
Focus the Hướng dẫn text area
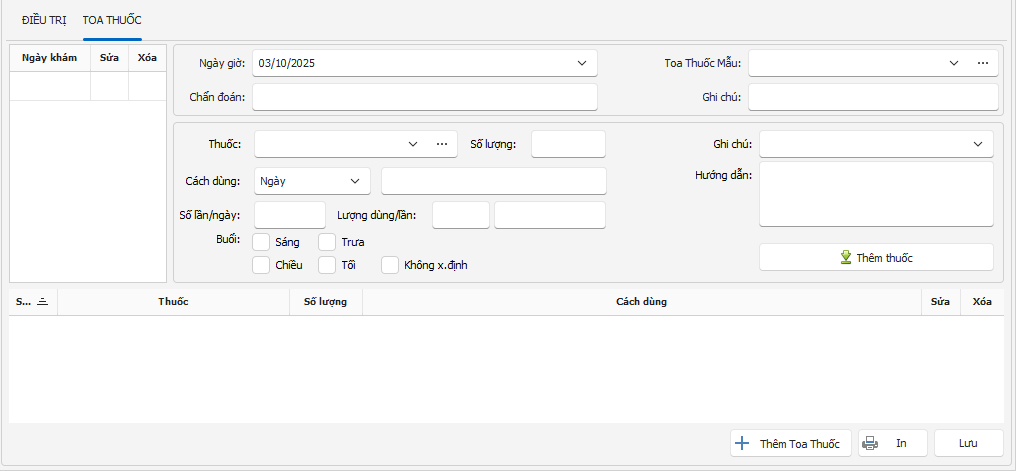click(876, 194)
